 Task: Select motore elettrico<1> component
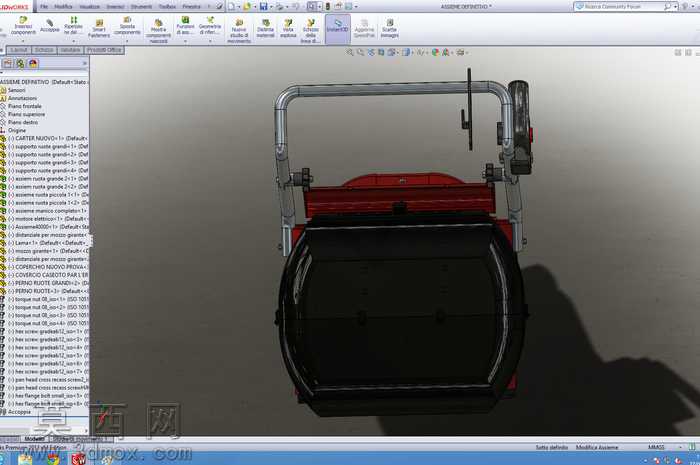tap(45, 219)
